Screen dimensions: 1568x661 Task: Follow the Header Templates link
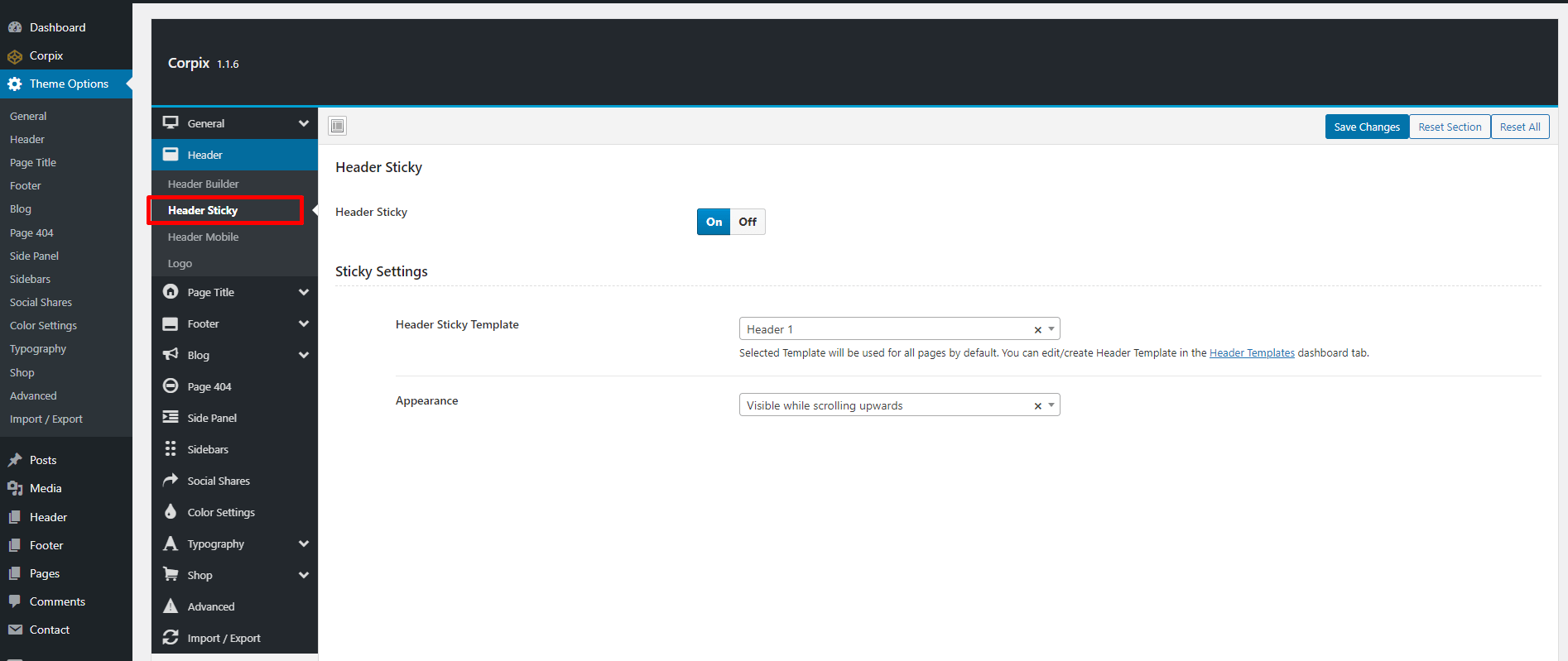coord(1252,353)
